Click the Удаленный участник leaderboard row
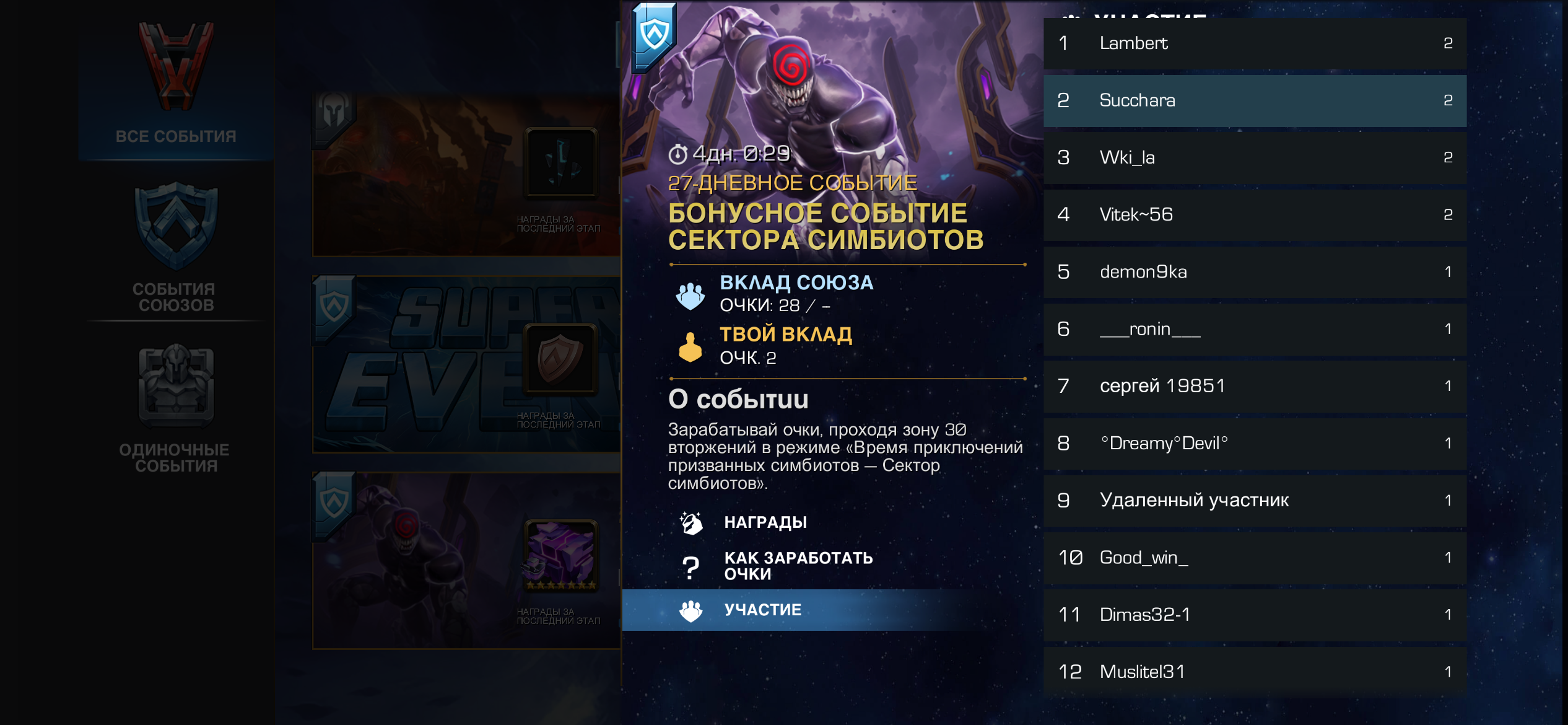Screen dimensions: 1568x725 pos(1255,500)
